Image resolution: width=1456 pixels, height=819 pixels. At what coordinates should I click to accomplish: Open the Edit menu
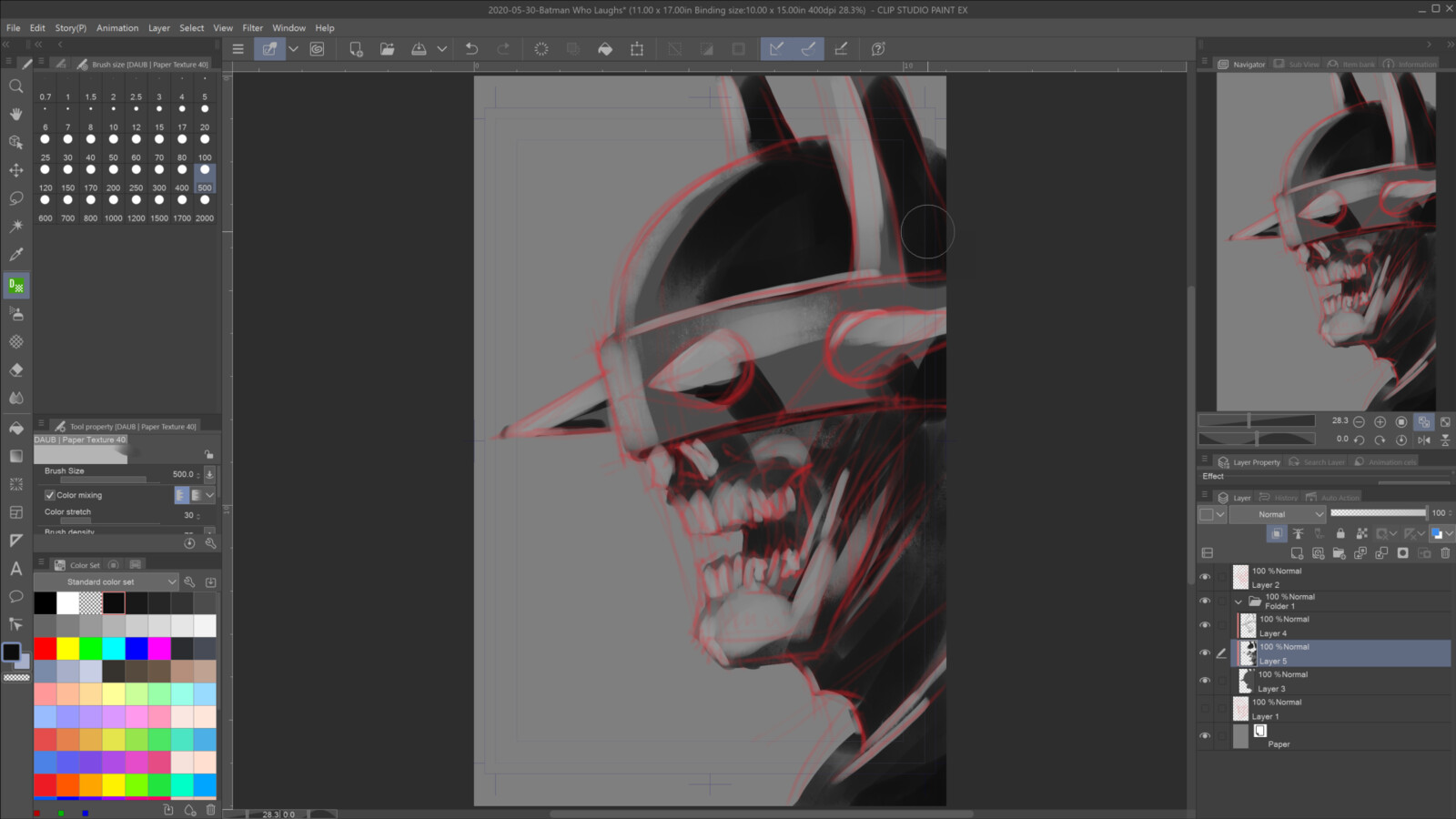pyautogui.click(x=37, y=28)
